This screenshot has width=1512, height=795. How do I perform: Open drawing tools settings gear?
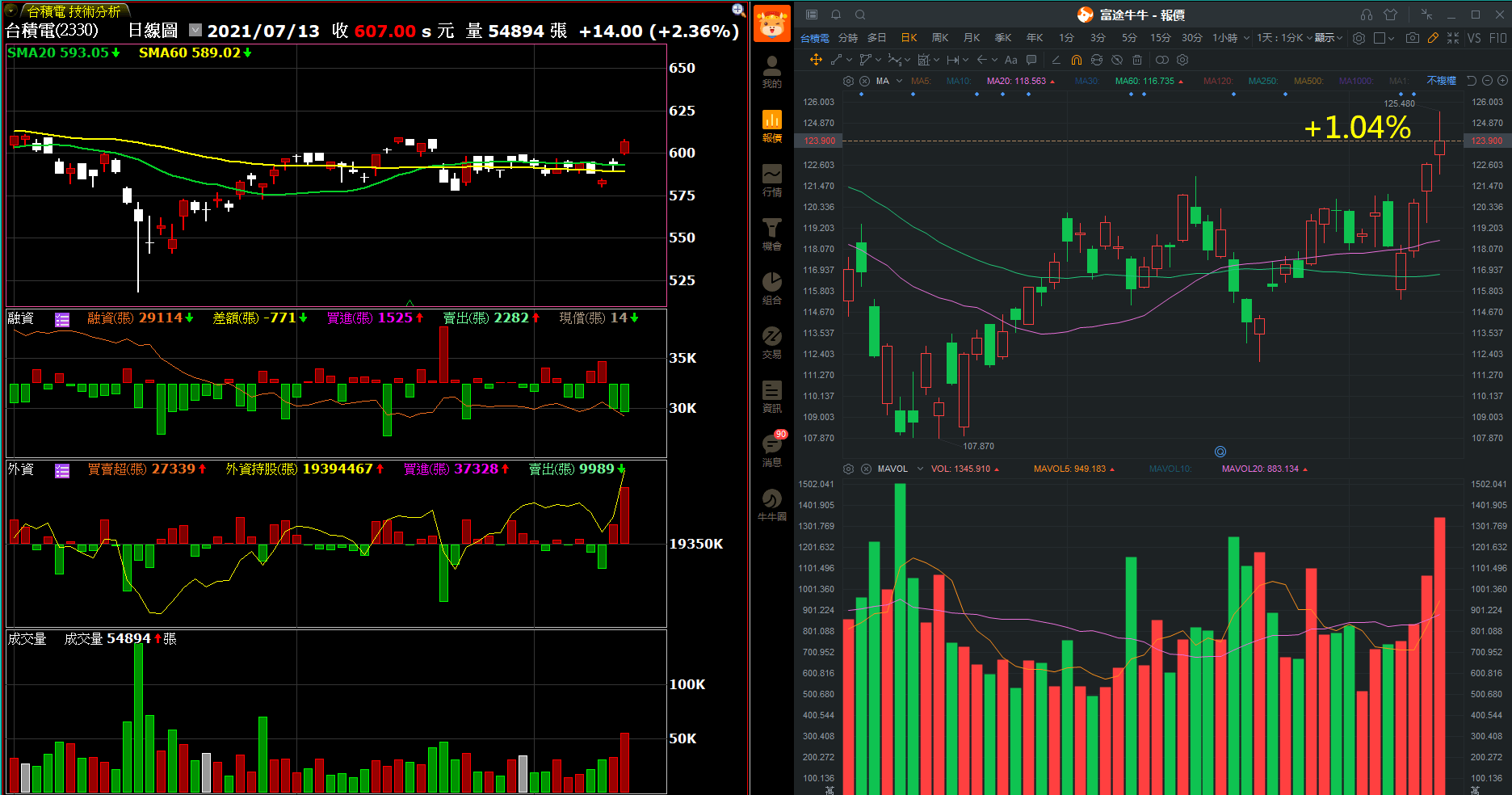1182,60
